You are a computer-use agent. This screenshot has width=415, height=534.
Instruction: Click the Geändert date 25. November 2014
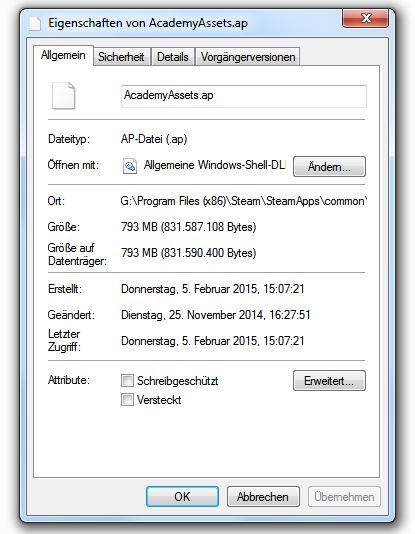click(216, 315)
